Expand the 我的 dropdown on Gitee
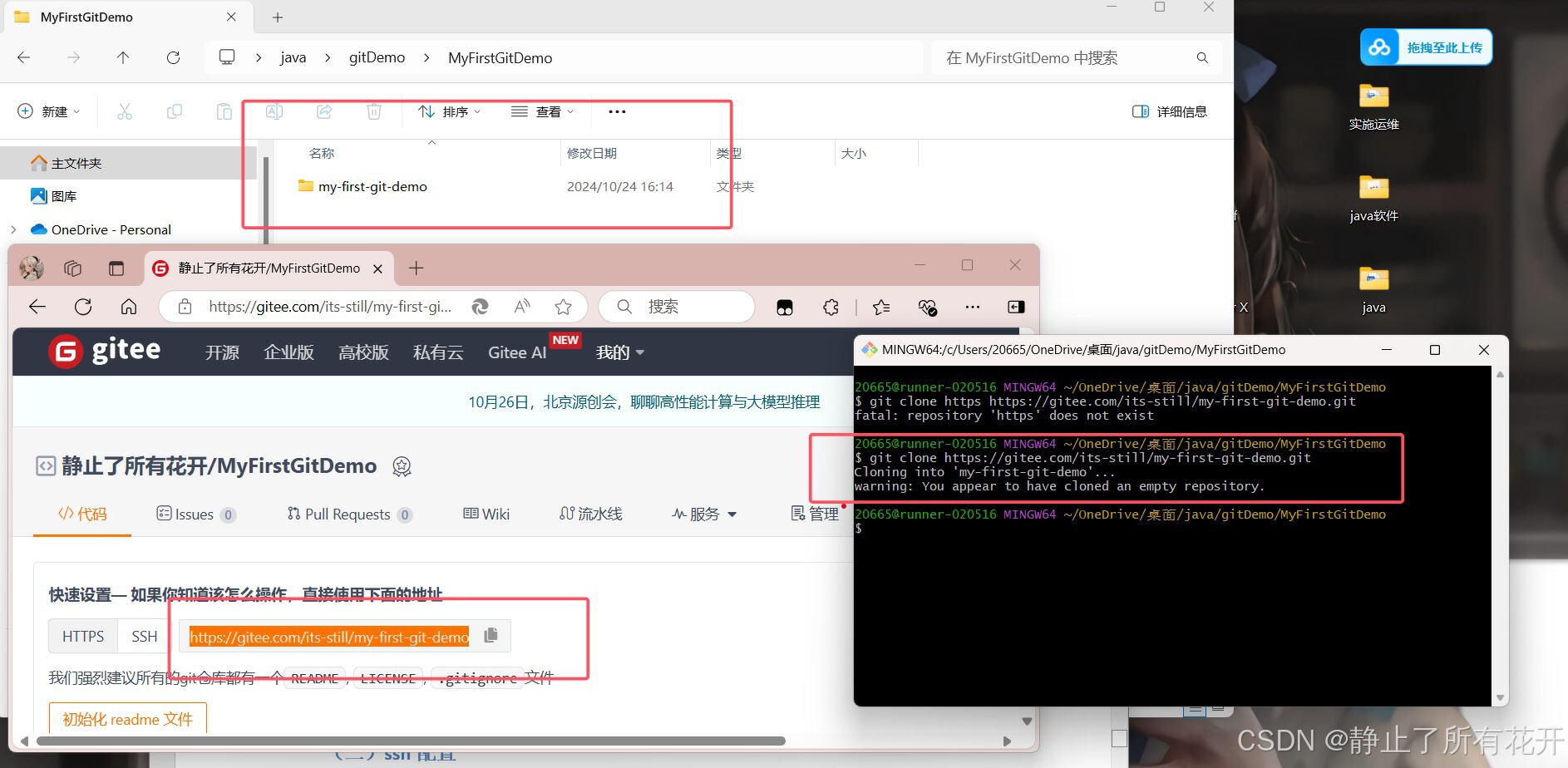 (620, 352)
